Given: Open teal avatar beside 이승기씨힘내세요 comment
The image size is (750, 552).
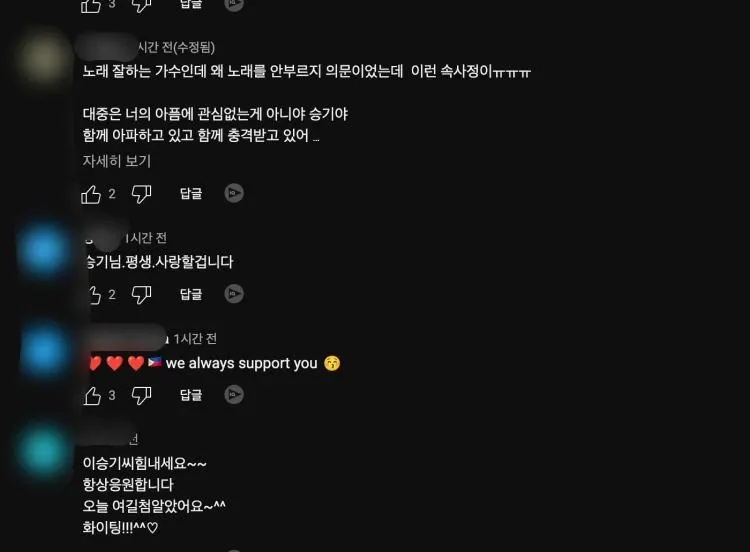Looking at the screenshot, I should point(44,451).
